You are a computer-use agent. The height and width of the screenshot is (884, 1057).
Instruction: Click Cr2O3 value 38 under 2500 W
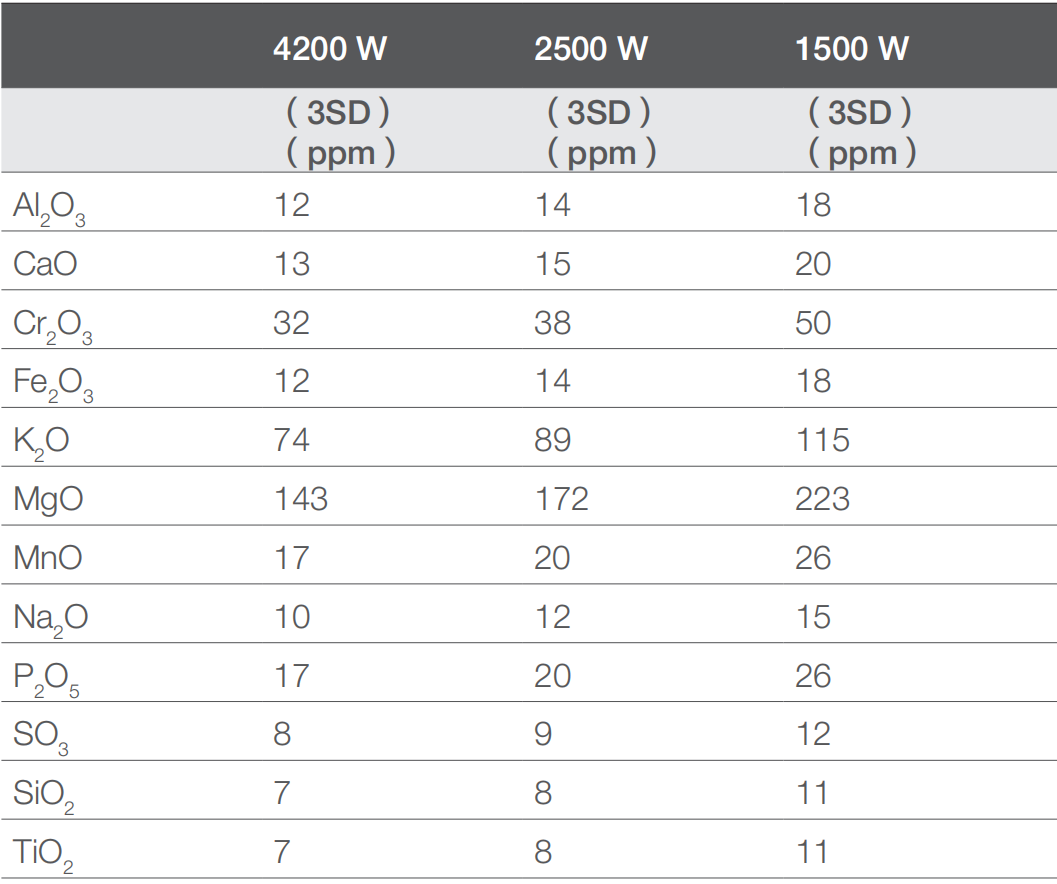point(553,323)
